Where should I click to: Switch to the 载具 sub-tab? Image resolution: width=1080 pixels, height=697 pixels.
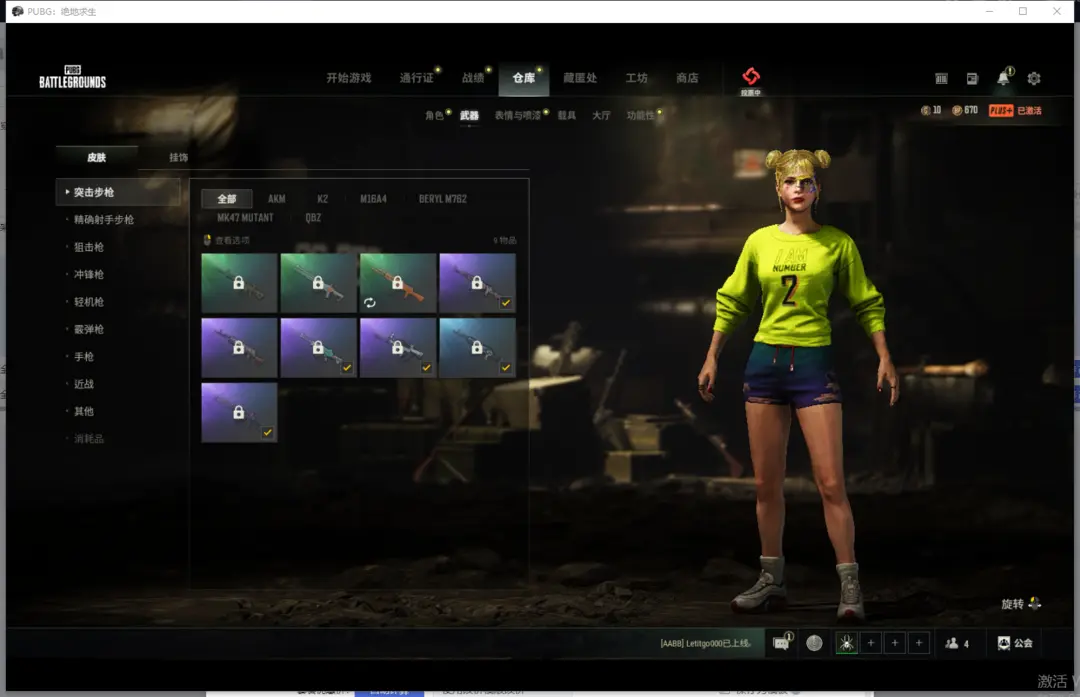tap(567, 115)
